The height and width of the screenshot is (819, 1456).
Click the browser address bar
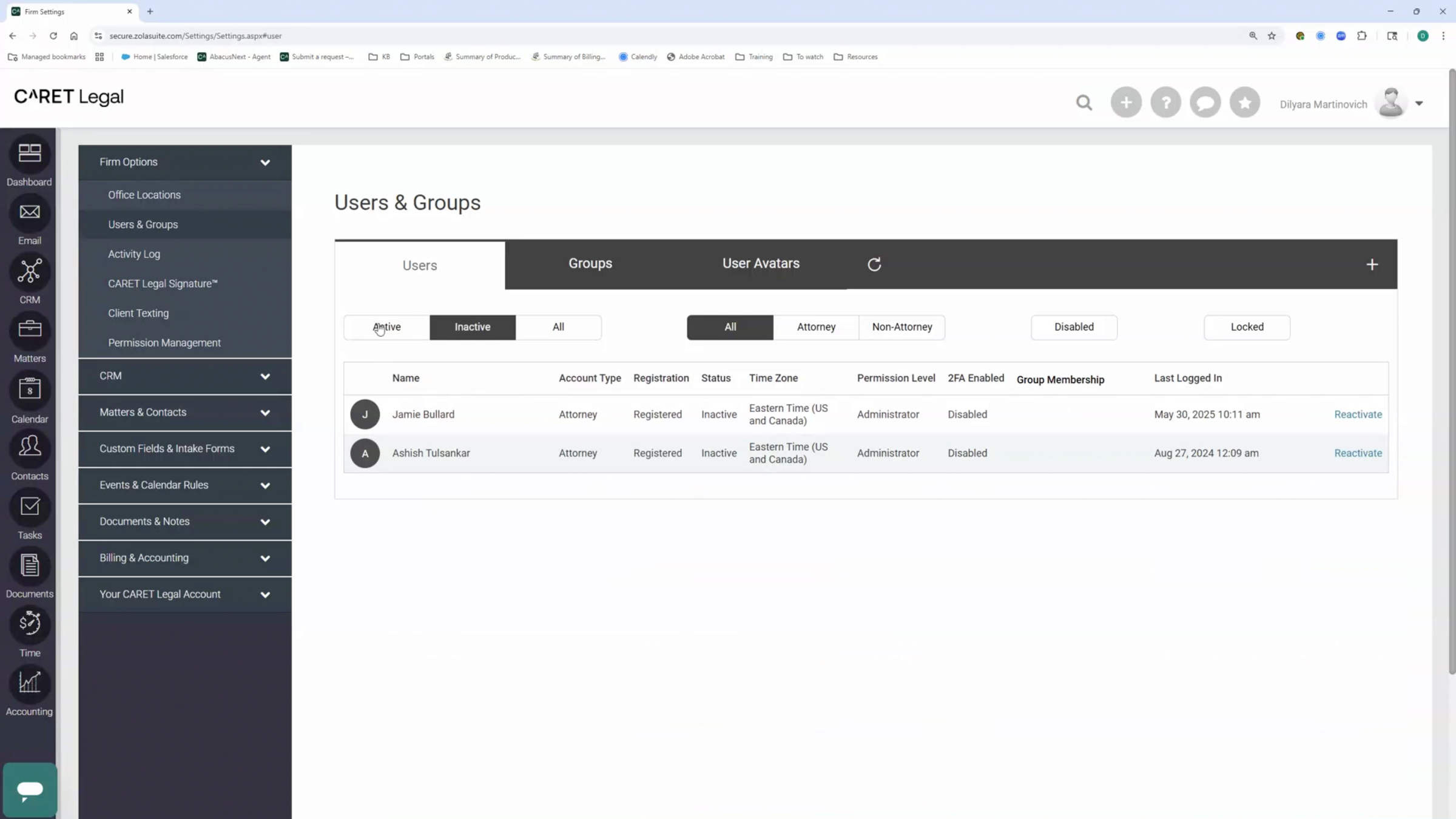tap(667, 36)
